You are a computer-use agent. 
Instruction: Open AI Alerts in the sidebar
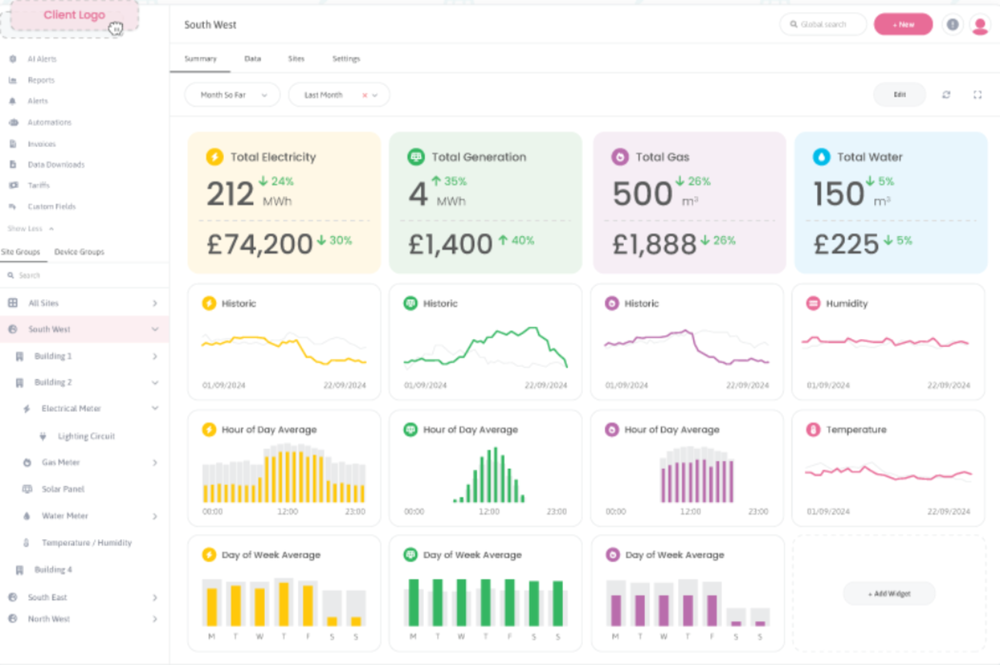pos(41,59)
